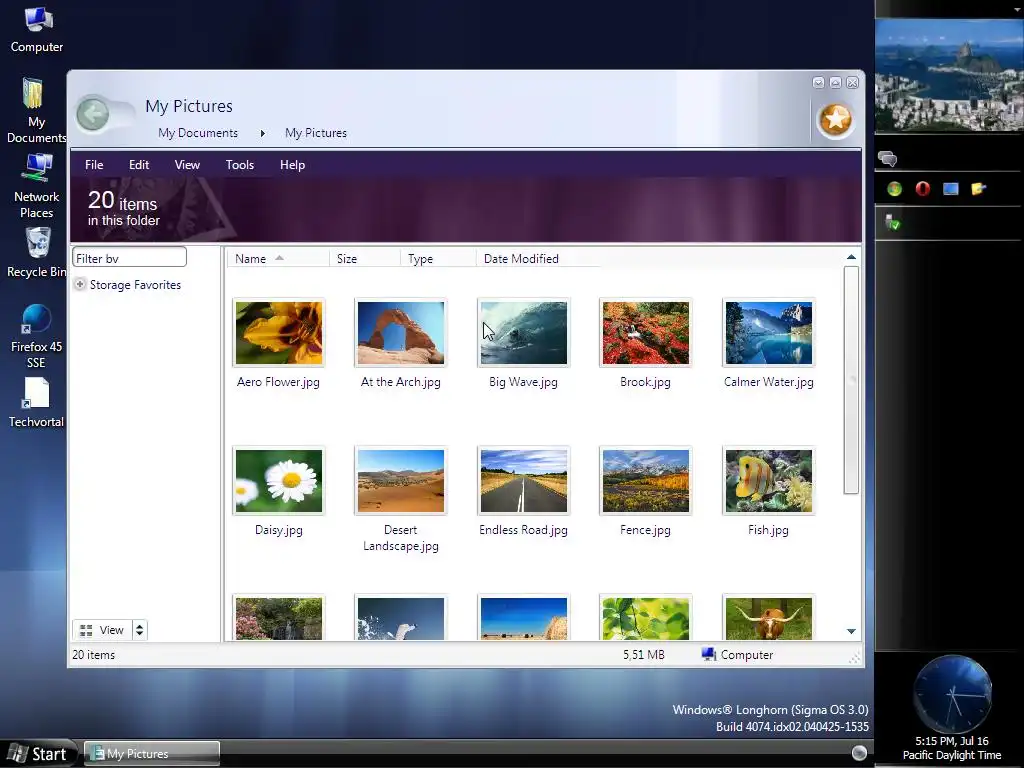Click the slideshow photo in the sidebar
This screenshot has height=768, width=1024.
point(950,75)
